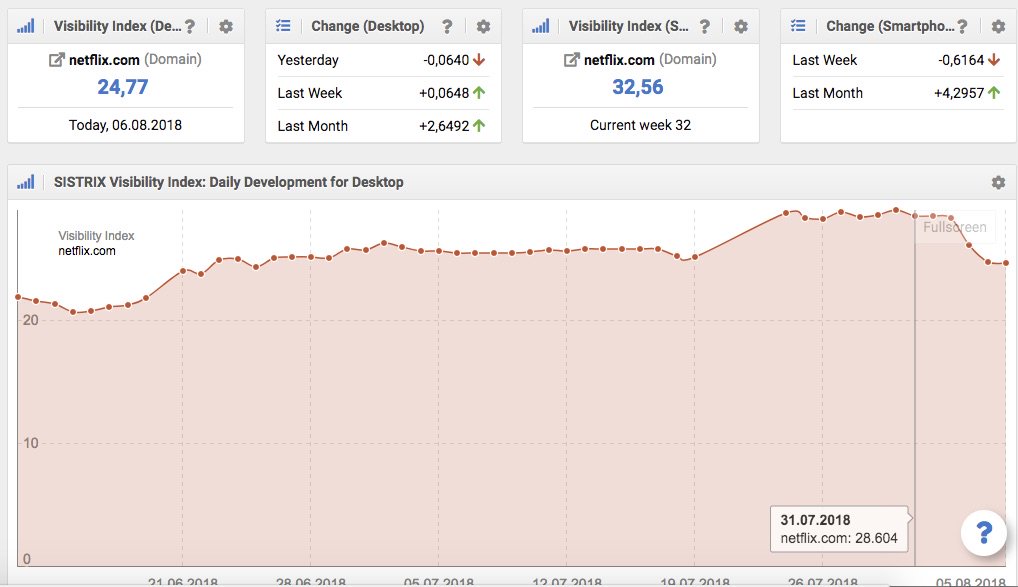Open settings gear of Change (Desktop) box
This screenshot has width=1018, height=587.
483,27
